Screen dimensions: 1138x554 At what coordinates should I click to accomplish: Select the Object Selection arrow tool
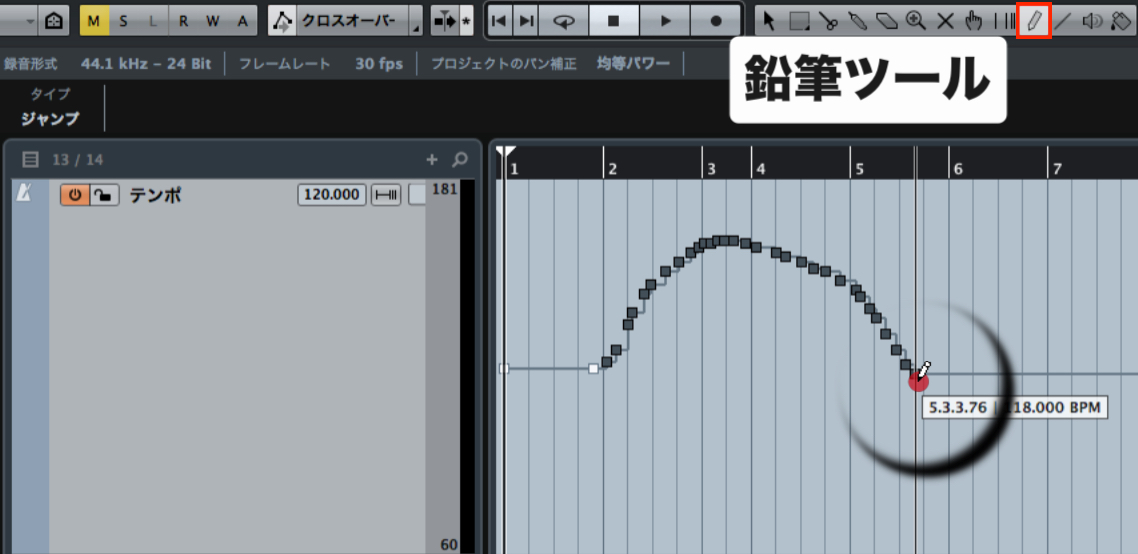click(x=770, y=21)
